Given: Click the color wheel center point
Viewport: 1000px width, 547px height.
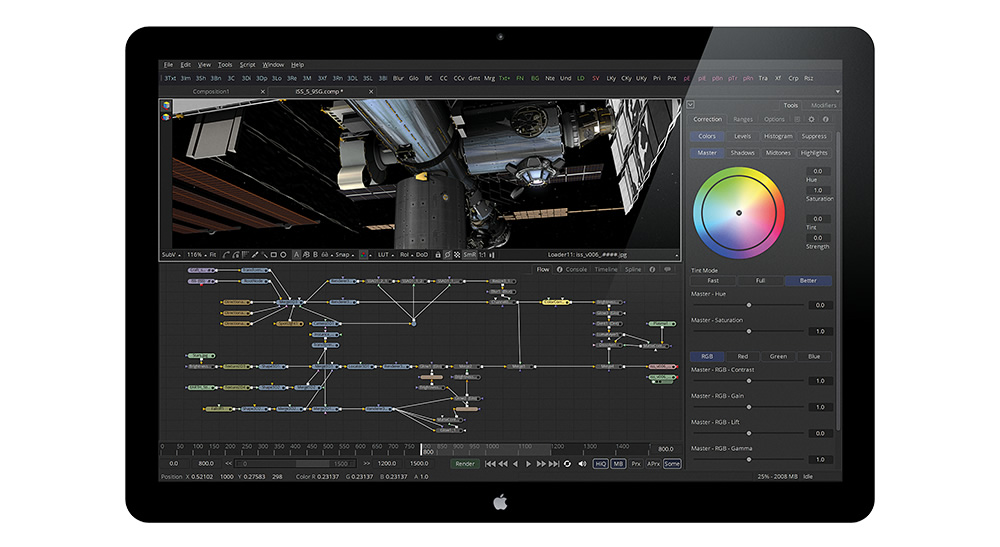Looking at the screenshot, I should click(x=739, y=213).
